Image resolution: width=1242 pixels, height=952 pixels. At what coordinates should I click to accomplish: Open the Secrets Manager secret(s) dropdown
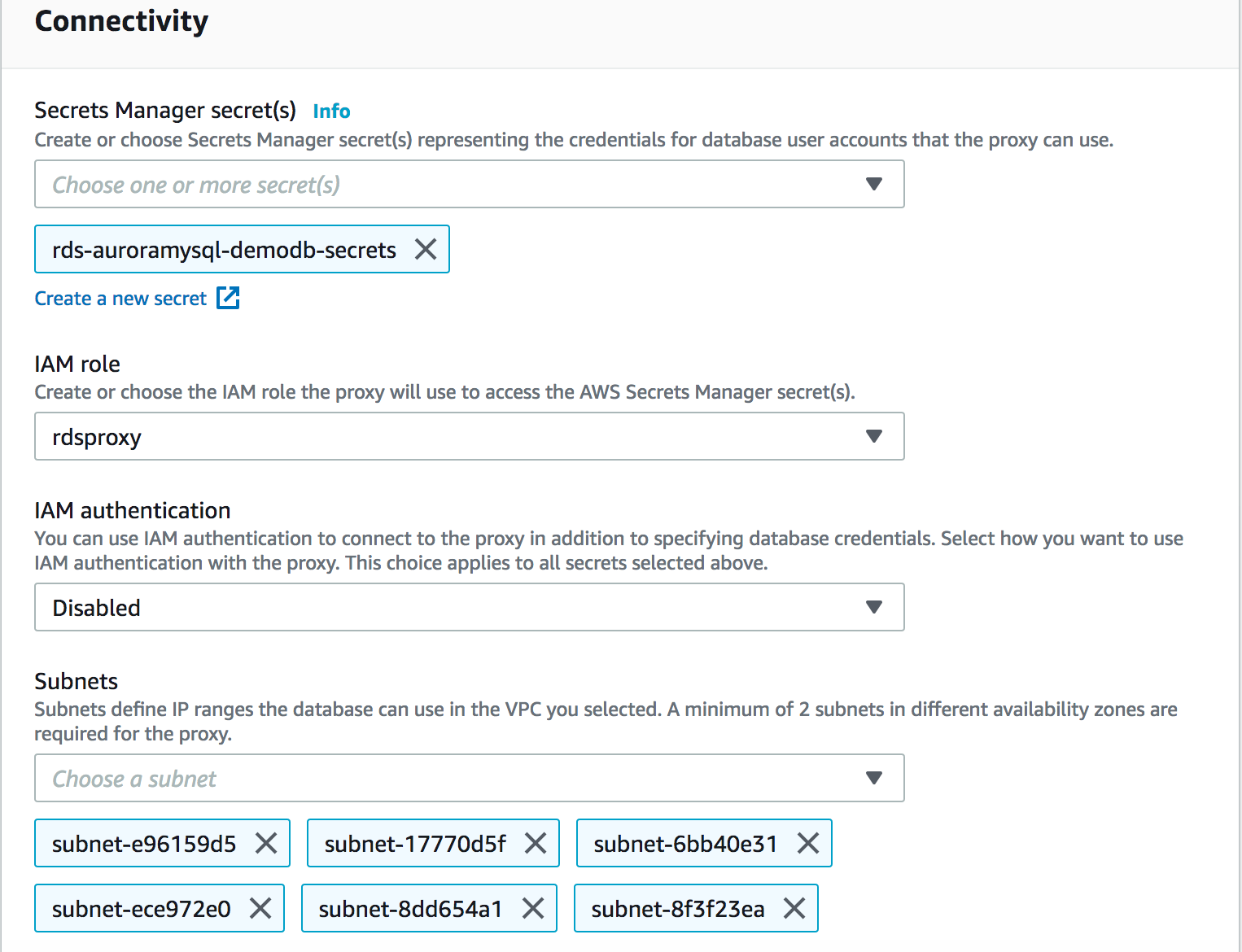click(470, 184)
